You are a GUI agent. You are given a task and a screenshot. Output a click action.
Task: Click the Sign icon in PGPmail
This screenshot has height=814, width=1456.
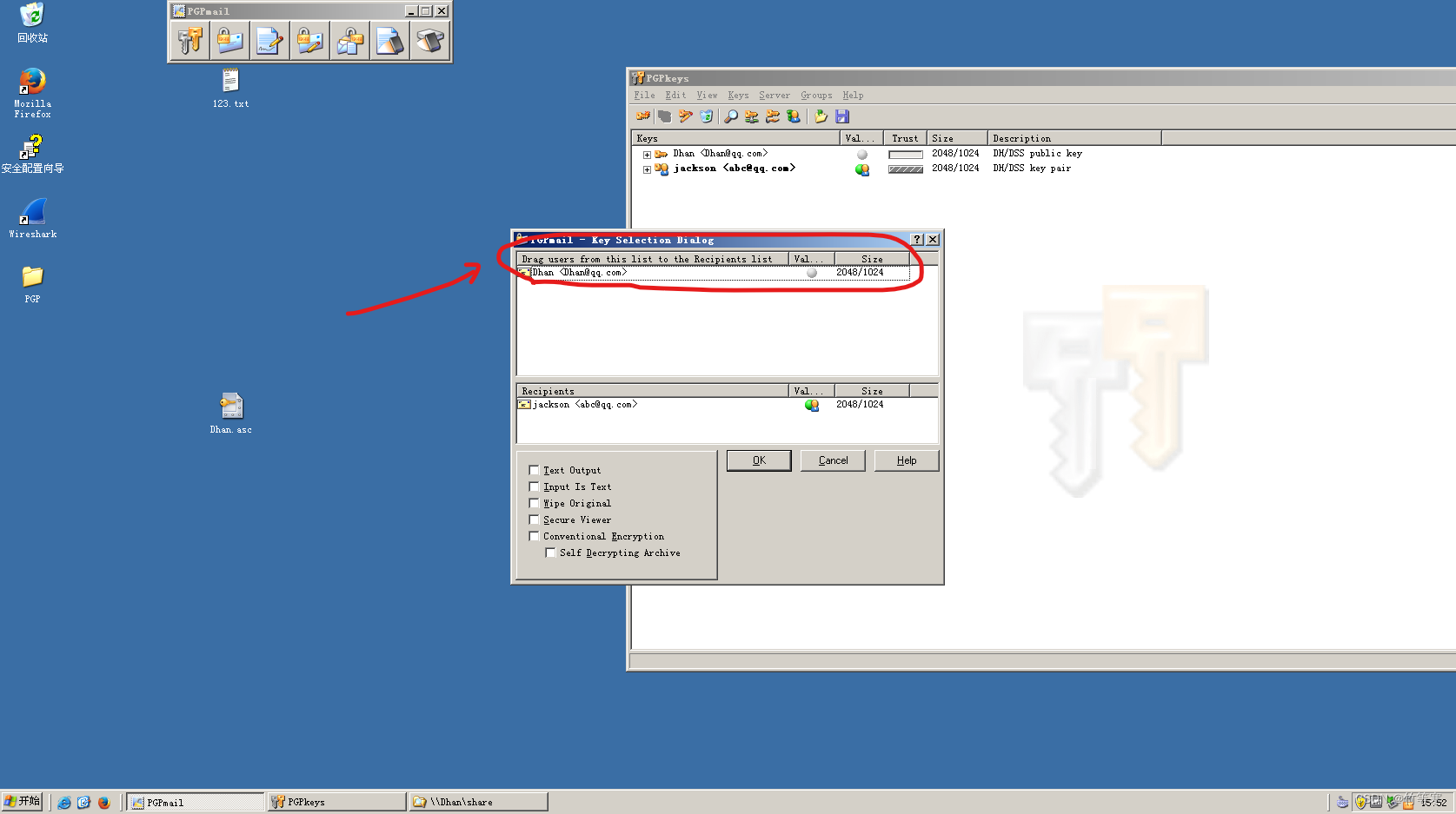[269, 41]
